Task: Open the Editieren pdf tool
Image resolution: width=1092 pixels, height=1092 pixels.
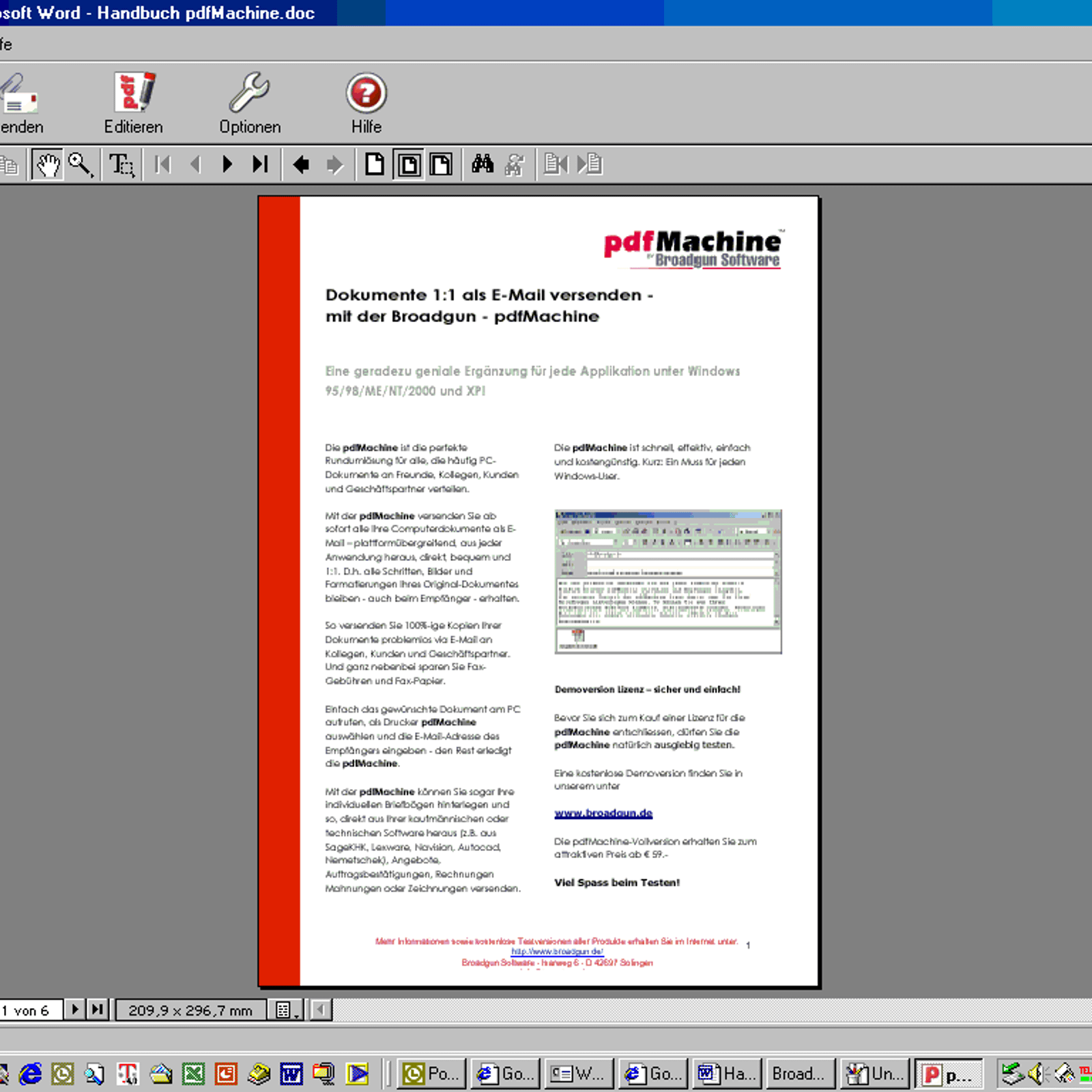Action: tap(134, 102)
